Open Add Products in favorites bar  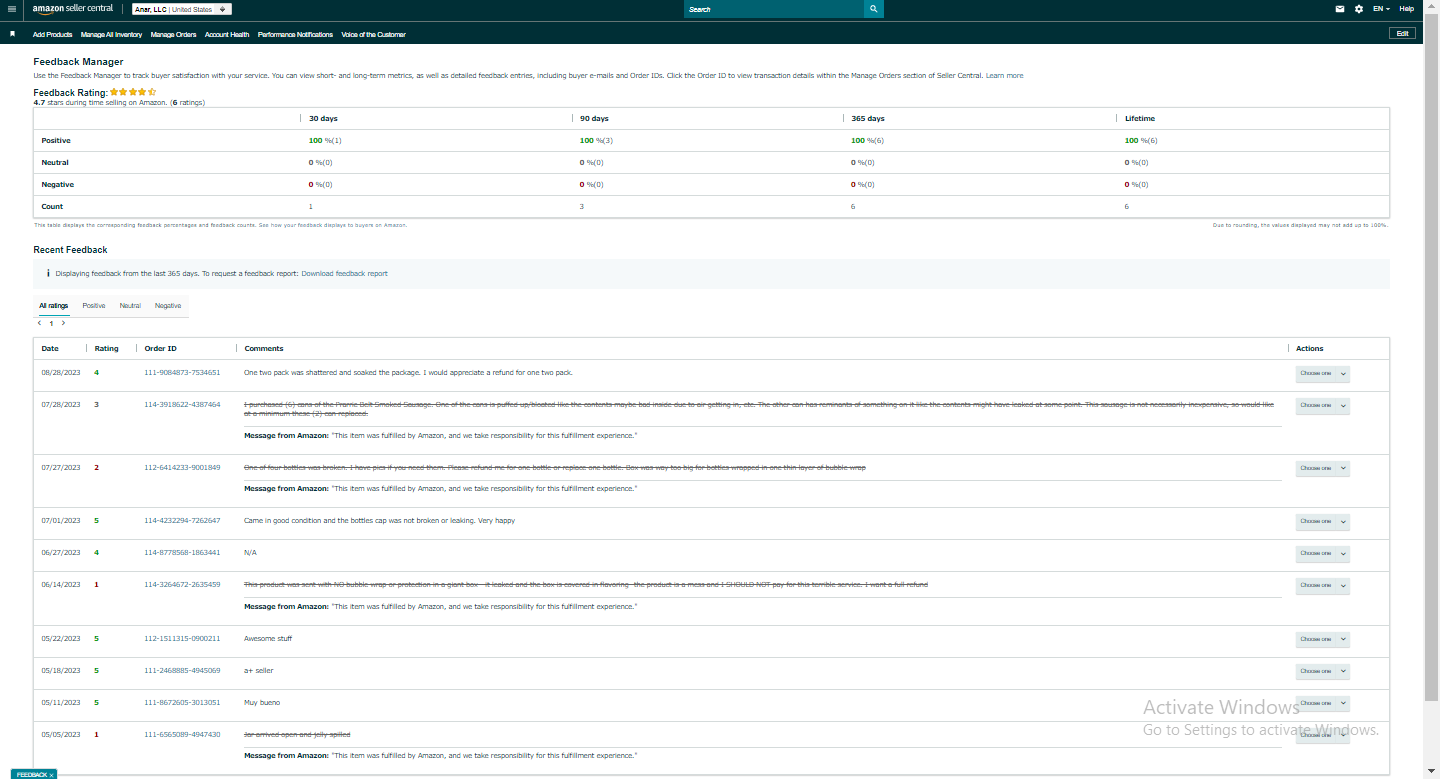click(x=52, y=35)
